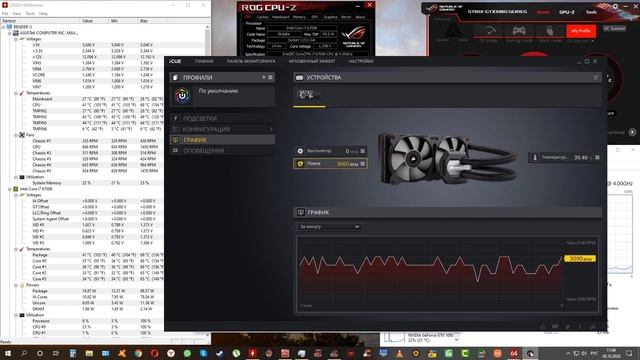Launch Opera browser from the taskbar
This screenshot has height=360, width=640.
[154, 353]
